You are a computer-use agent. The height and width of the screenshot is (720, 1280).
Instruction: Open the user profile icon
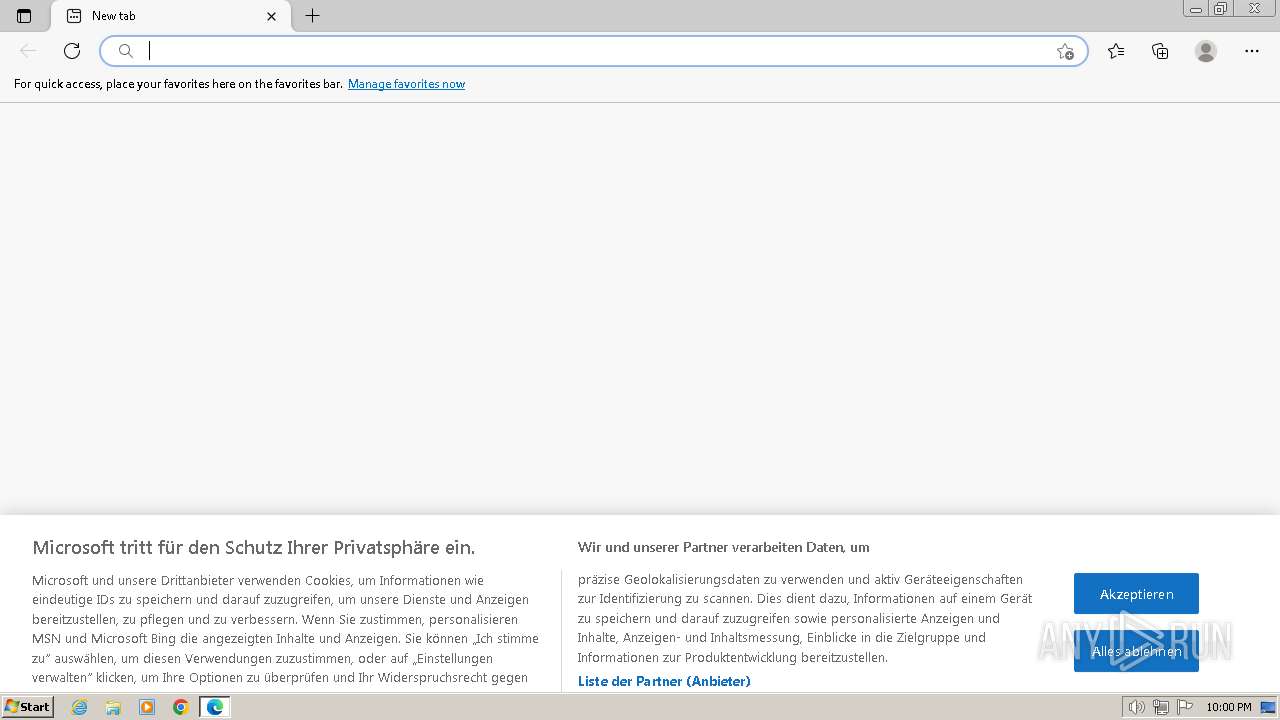point(1206,51)
